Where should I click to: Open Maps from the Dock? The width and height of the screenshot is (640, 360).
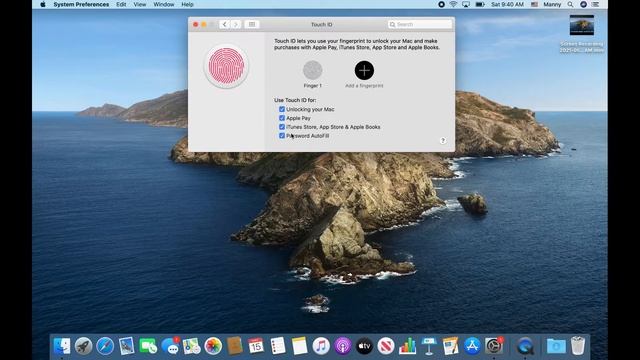pyautogui.click(x=191, y=346)
